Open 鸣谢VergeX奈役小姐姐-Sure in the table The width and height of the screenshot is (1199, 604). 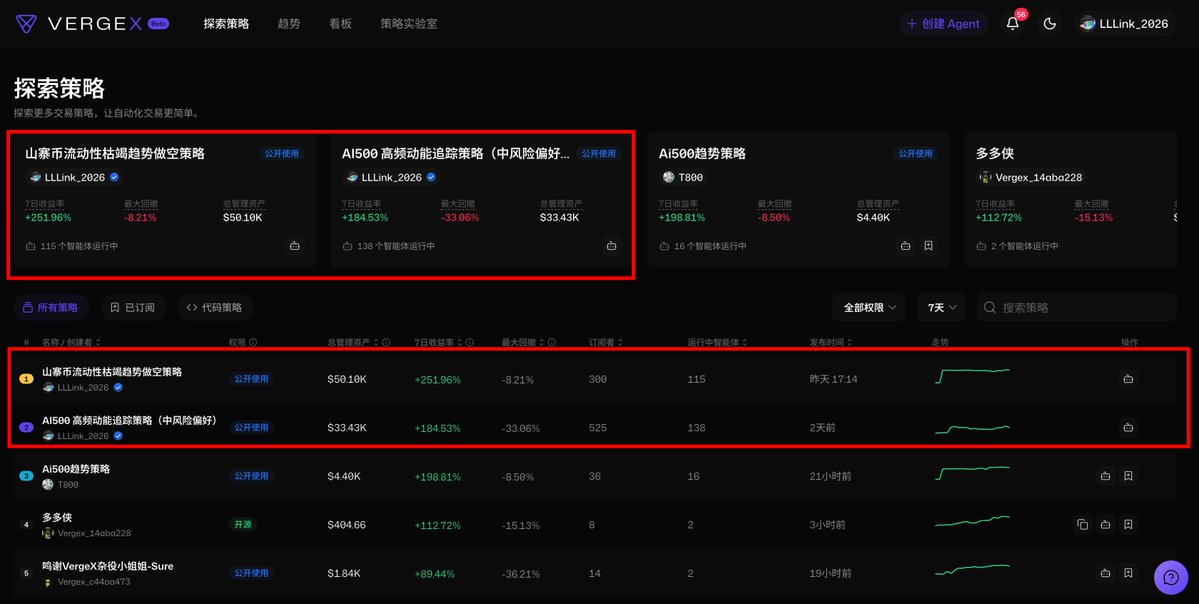tap(108, 567)
